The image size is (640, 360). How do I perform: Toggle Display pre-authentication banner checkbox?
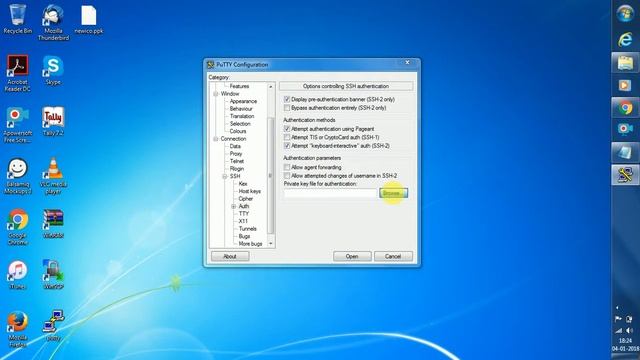(287, 99)
